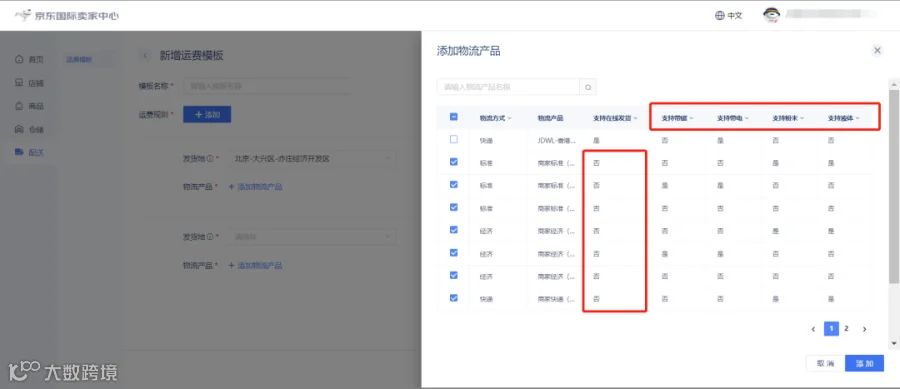This screenshot has height=389, width=900.
Task: Go to page 2 of results
Action: [x=846, y=329]
